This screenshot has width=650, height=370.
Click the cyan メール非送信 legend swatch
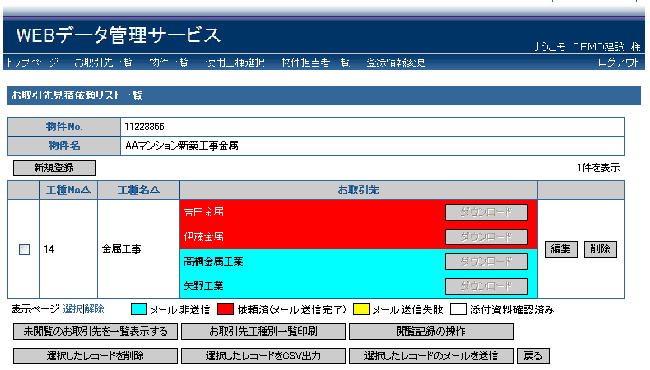pos(138,309)
